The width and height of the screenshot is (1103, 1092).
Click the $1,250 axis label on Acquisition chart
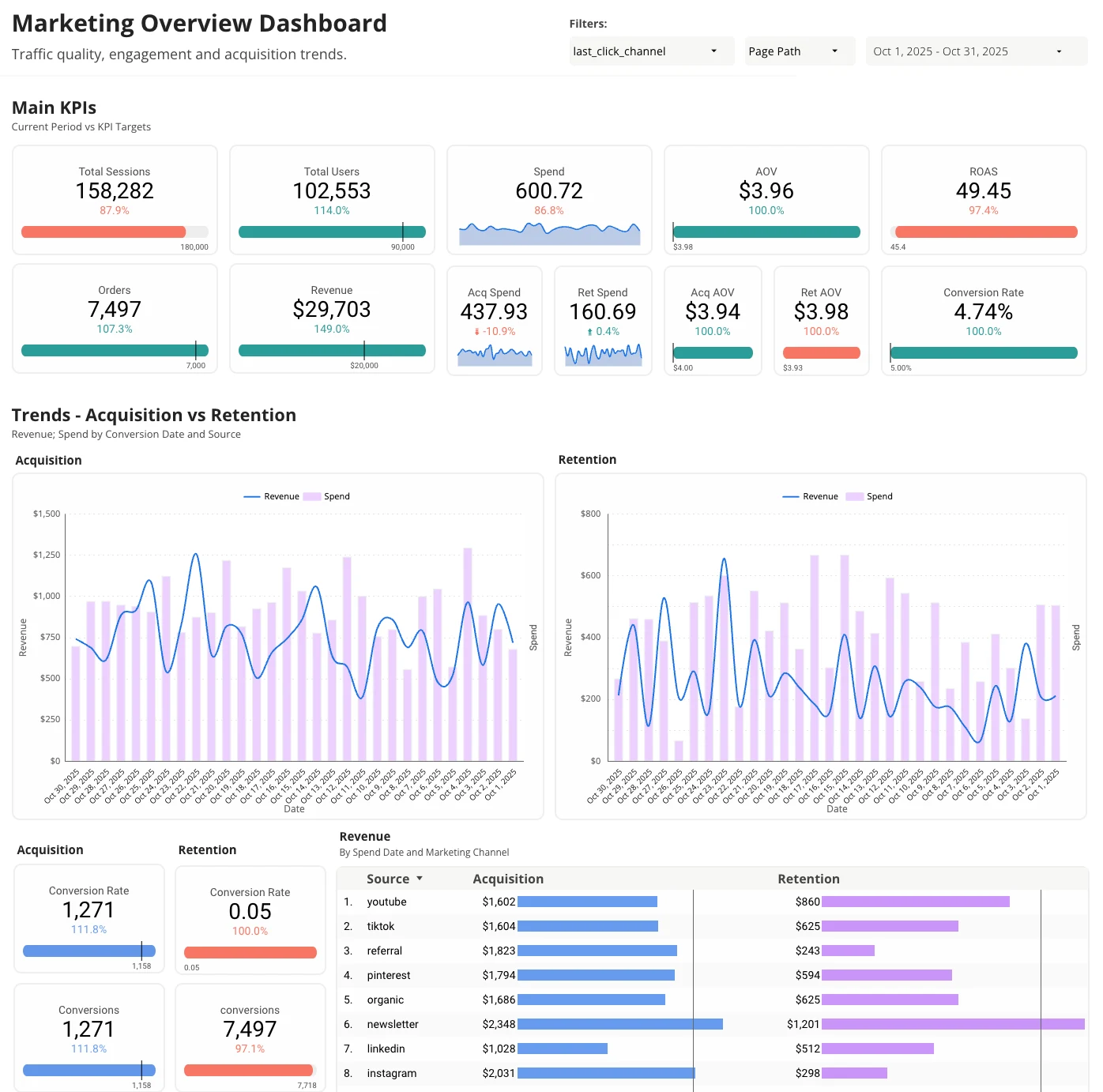pyautogui.click(x=47, y=555)
